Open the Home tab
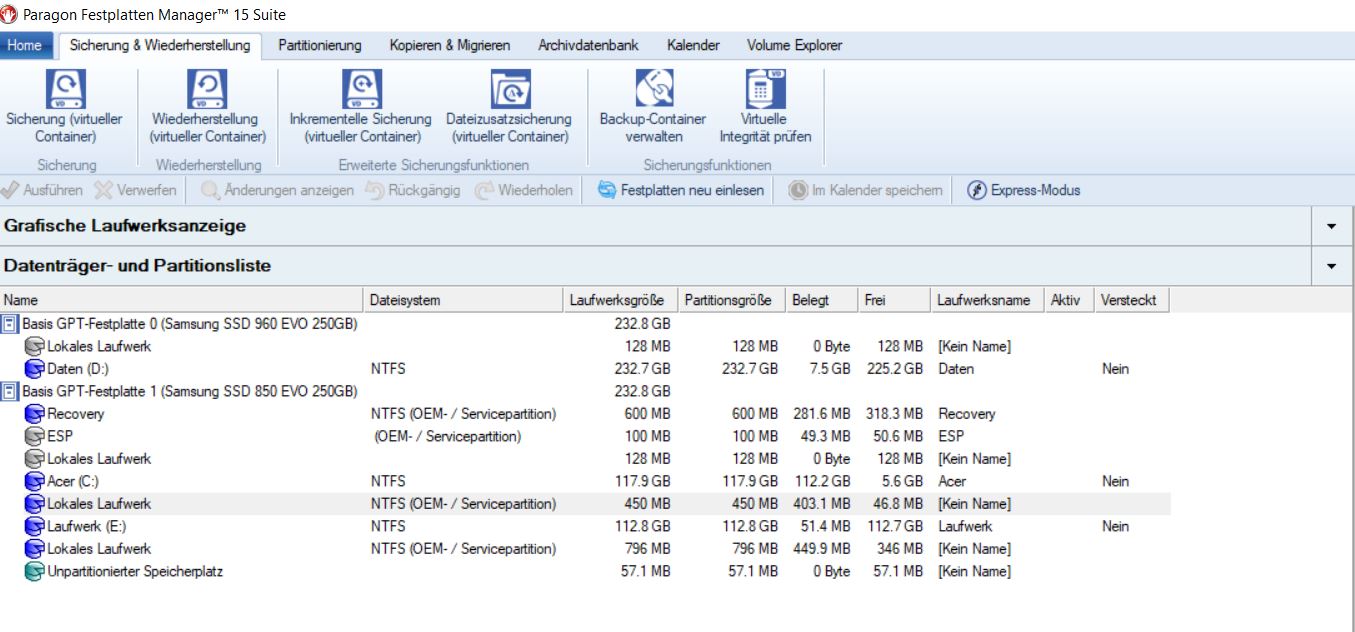 point(25,45)
